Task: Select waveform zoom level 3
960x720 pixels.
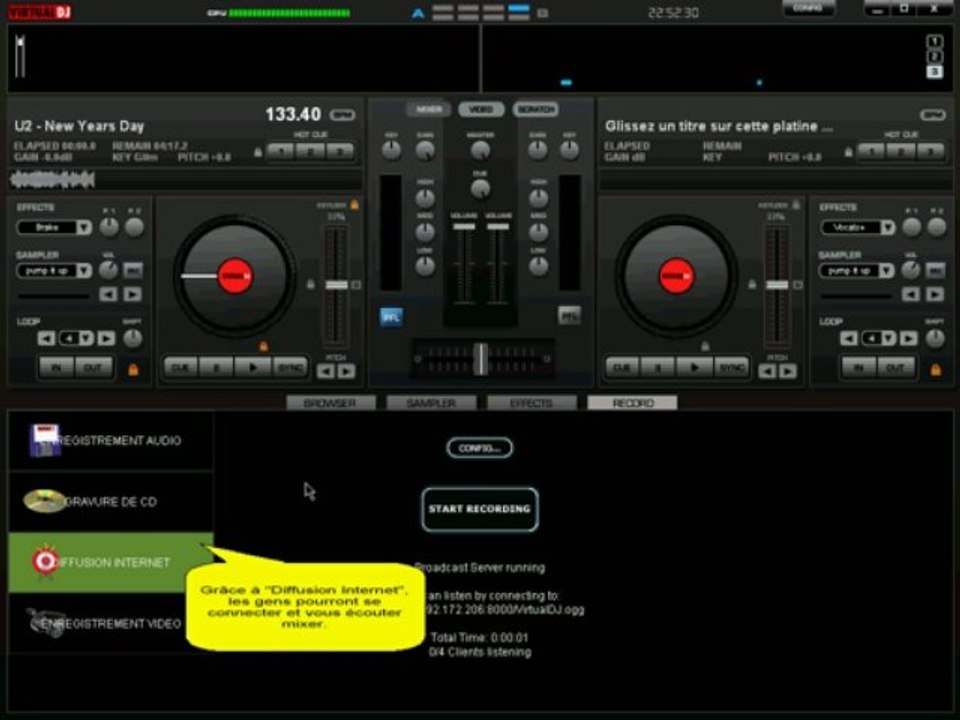Action: [x=934, y=72]
